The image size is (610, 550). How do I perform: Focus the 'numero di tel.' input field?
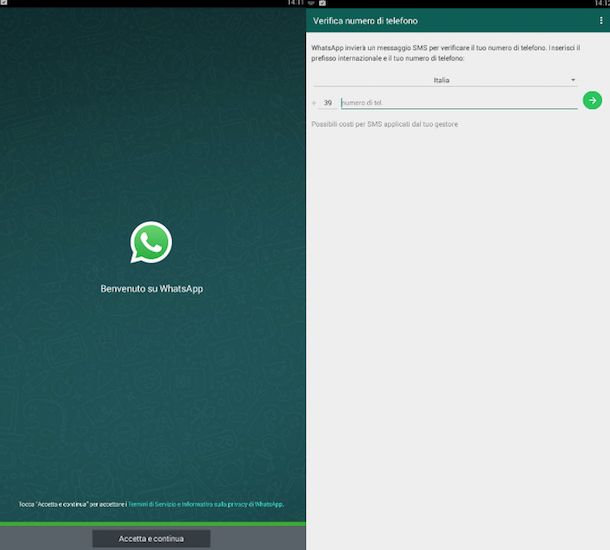[x=459, y=103]
